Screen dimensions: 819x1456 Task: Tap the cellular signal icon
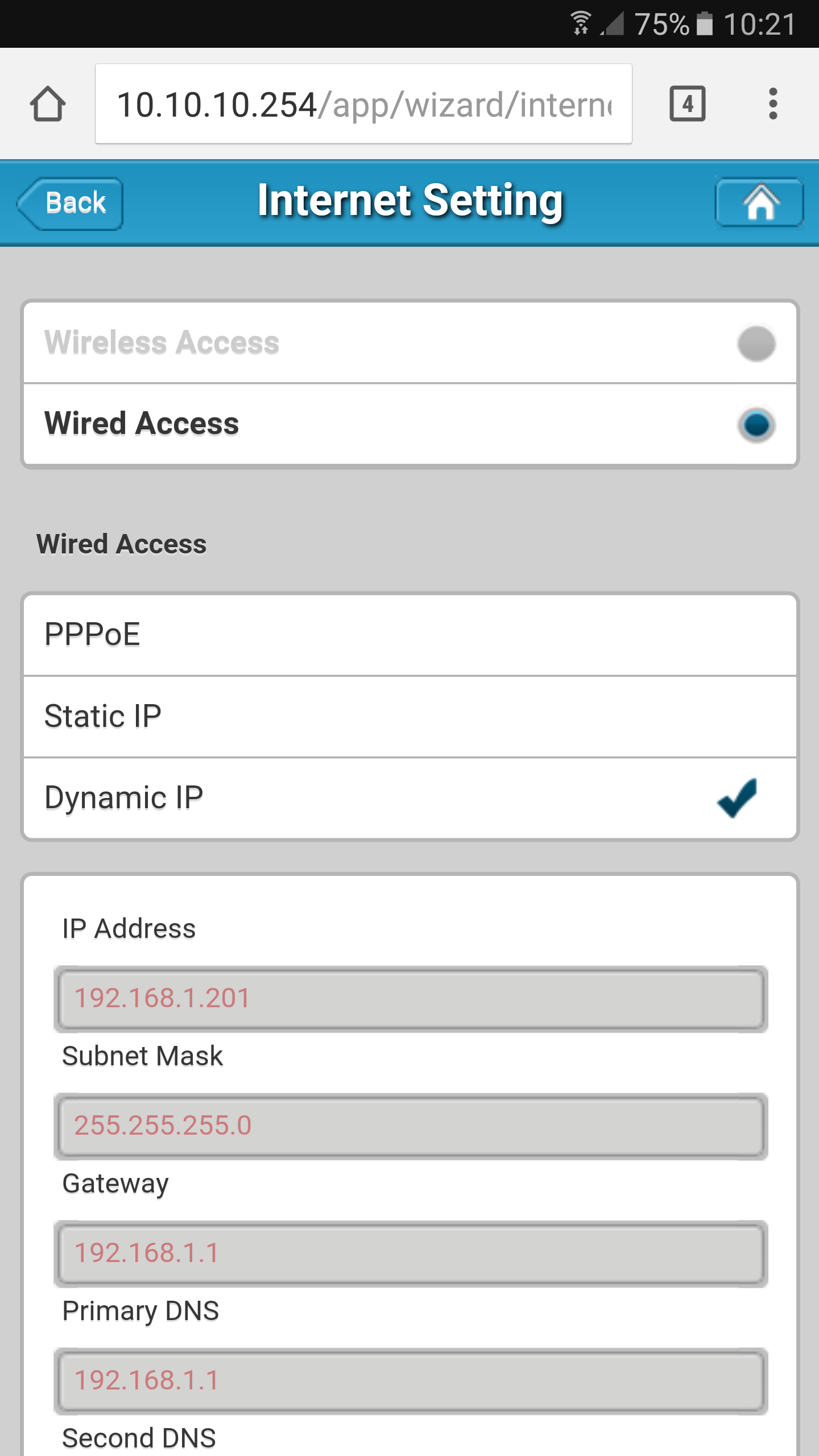[613, 24]
